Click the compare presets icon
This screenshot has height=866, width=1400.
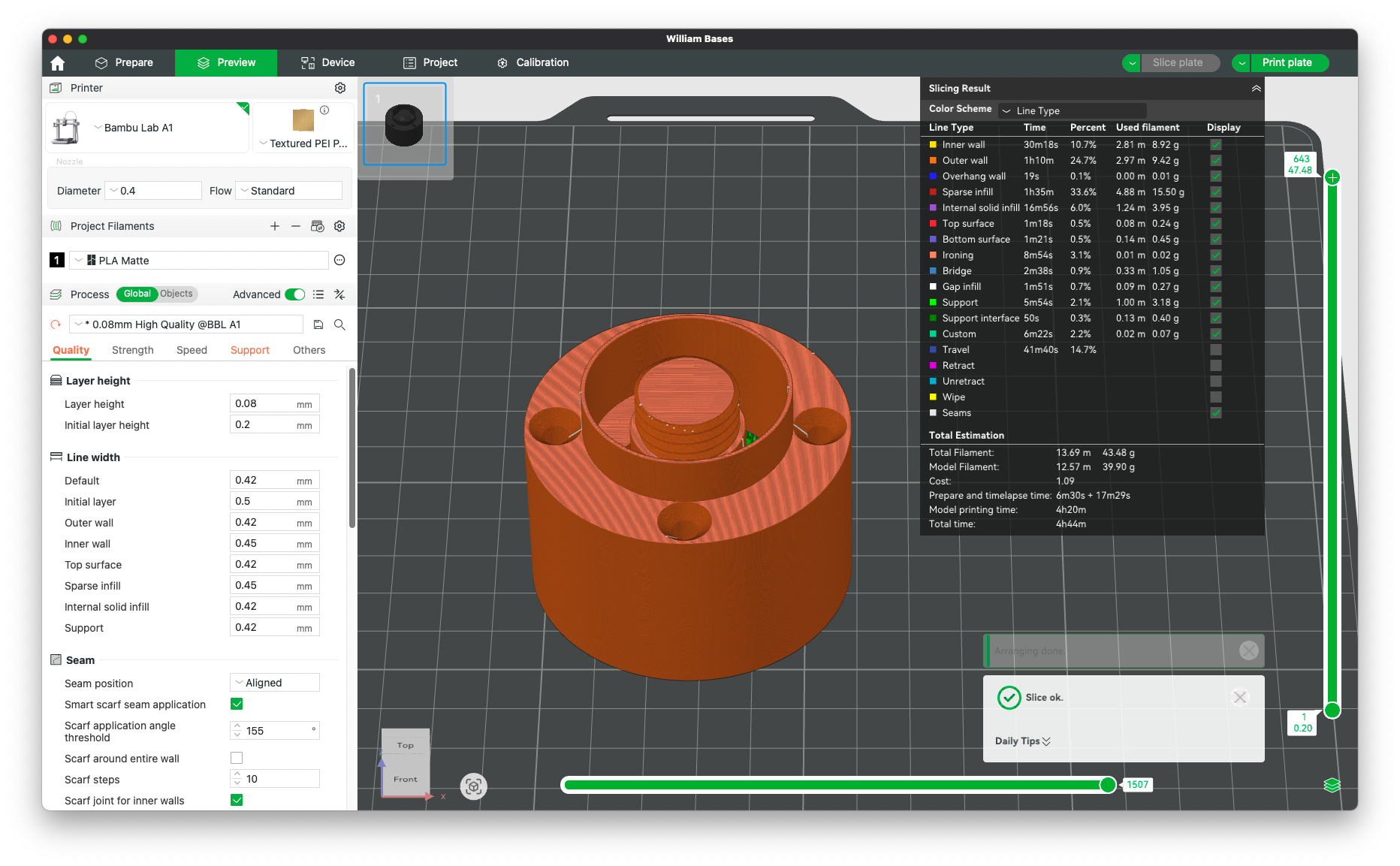tap(339, 294)
